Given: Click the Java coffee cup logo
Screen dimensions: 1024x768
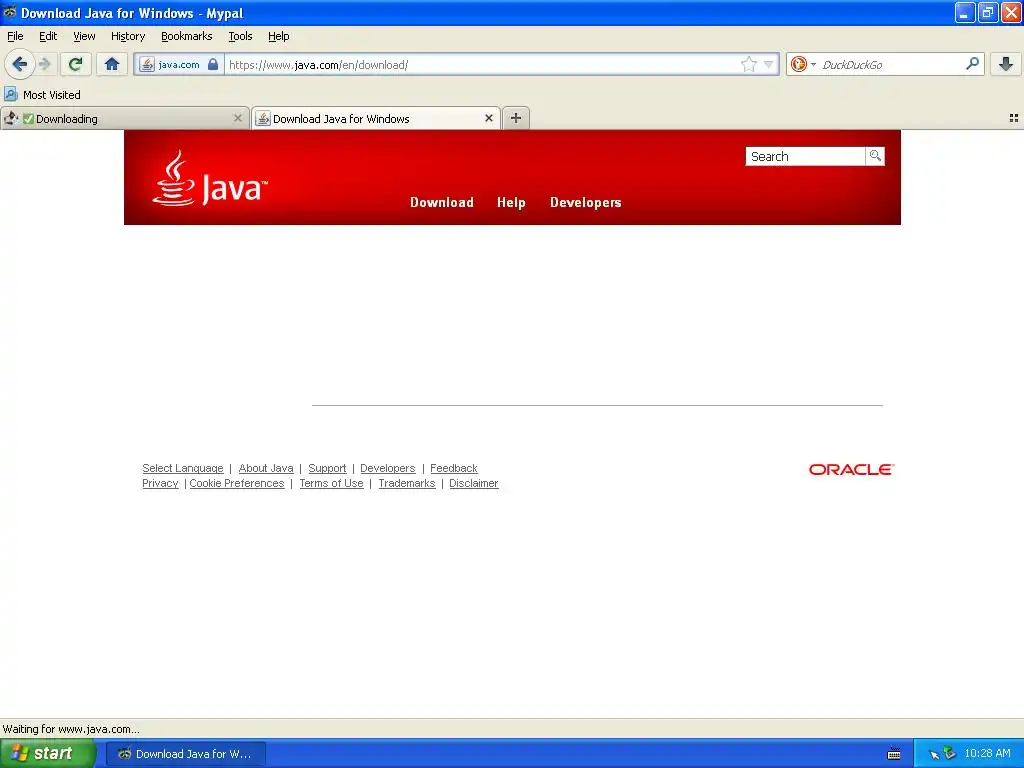Looking at the screenshot, I should 210,178.
